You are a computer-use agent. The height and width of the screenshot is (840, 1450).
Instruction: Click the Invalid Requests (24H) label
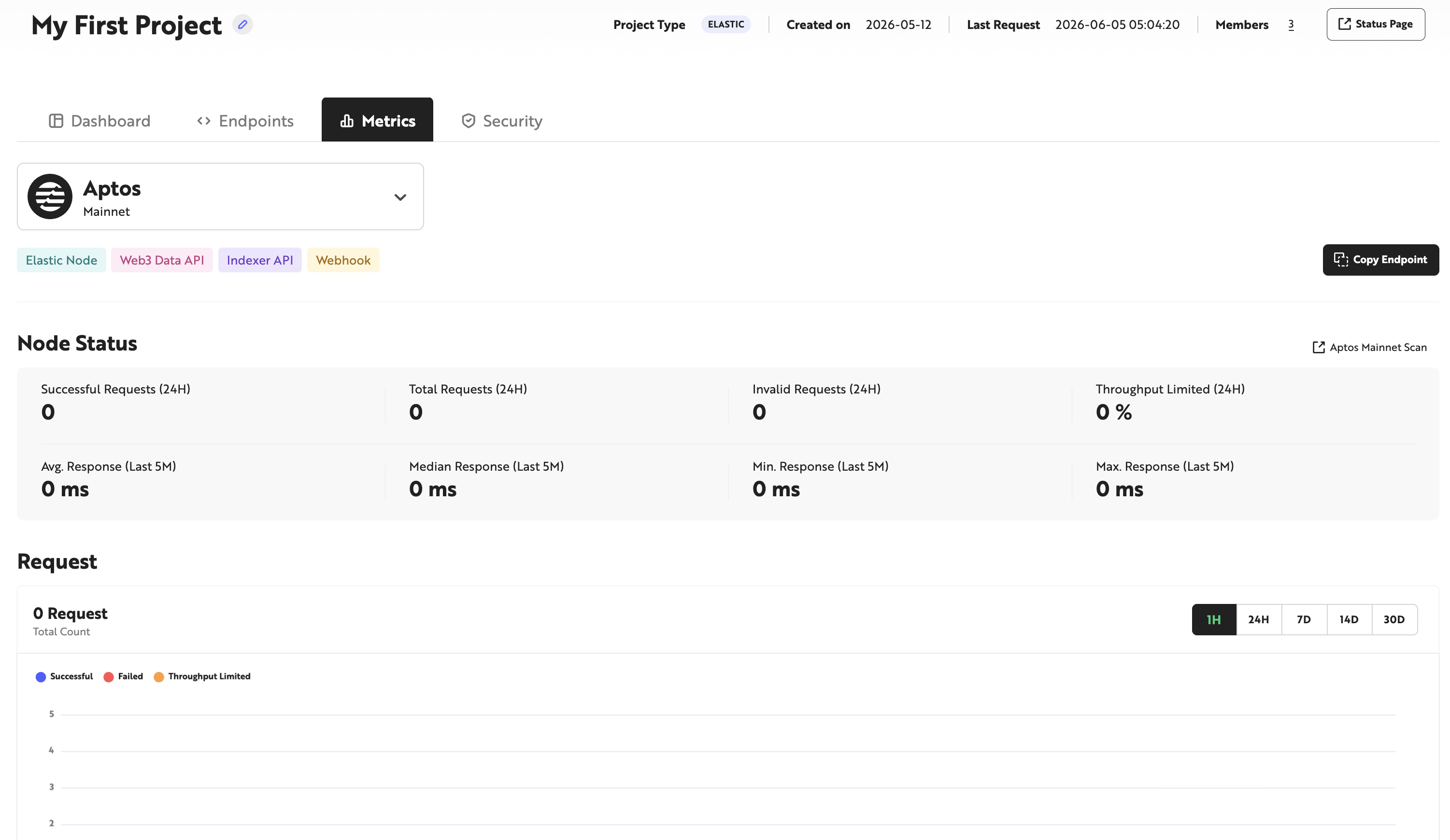[x=816, y=389]
